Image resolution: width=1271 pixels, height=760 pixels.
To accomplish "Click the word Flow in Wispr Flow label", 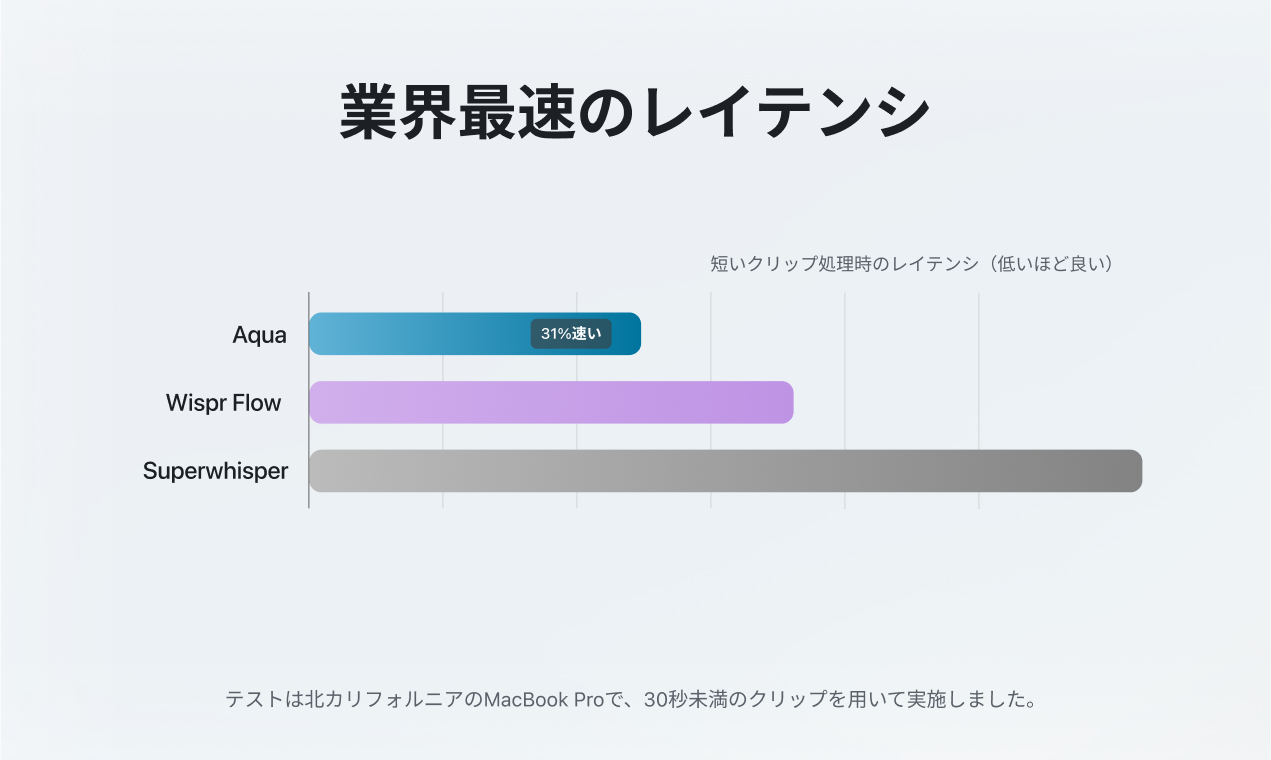I will click(x=256, y=403).
